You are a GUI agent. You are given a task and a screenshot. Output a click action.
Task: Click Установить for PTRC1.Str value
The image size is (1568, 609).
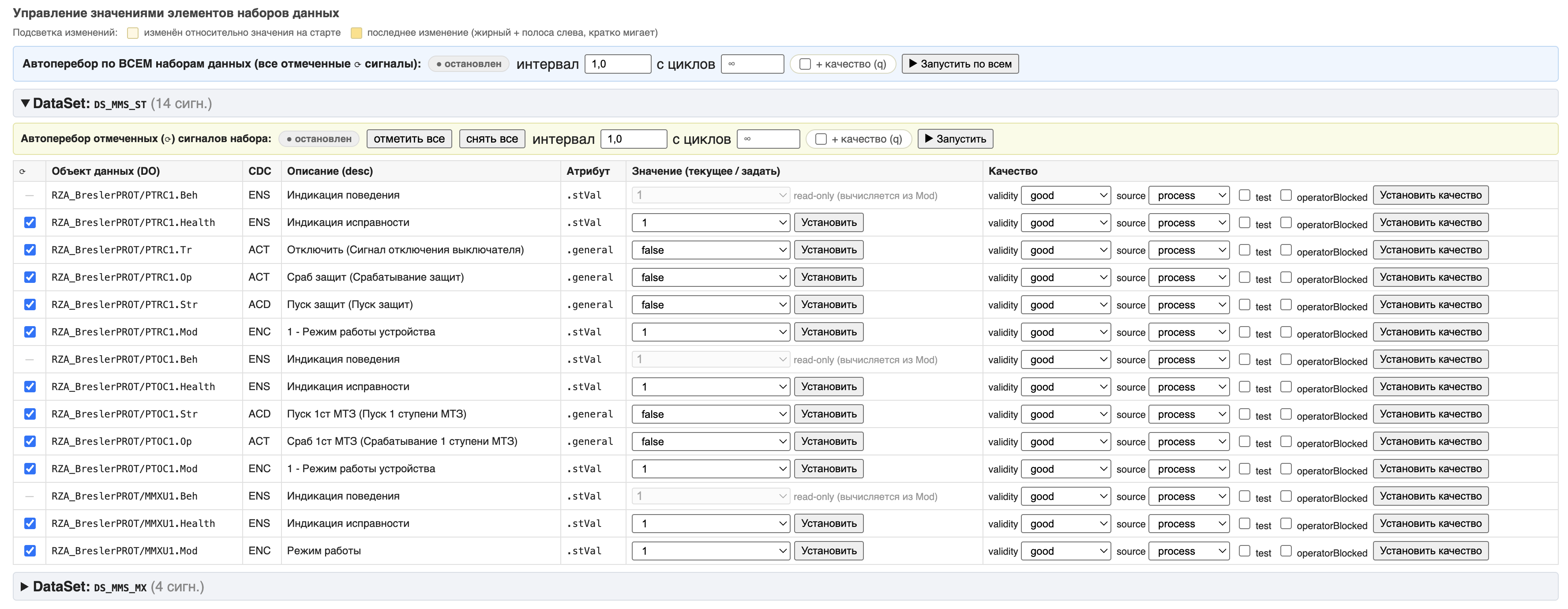click(829, 304)
